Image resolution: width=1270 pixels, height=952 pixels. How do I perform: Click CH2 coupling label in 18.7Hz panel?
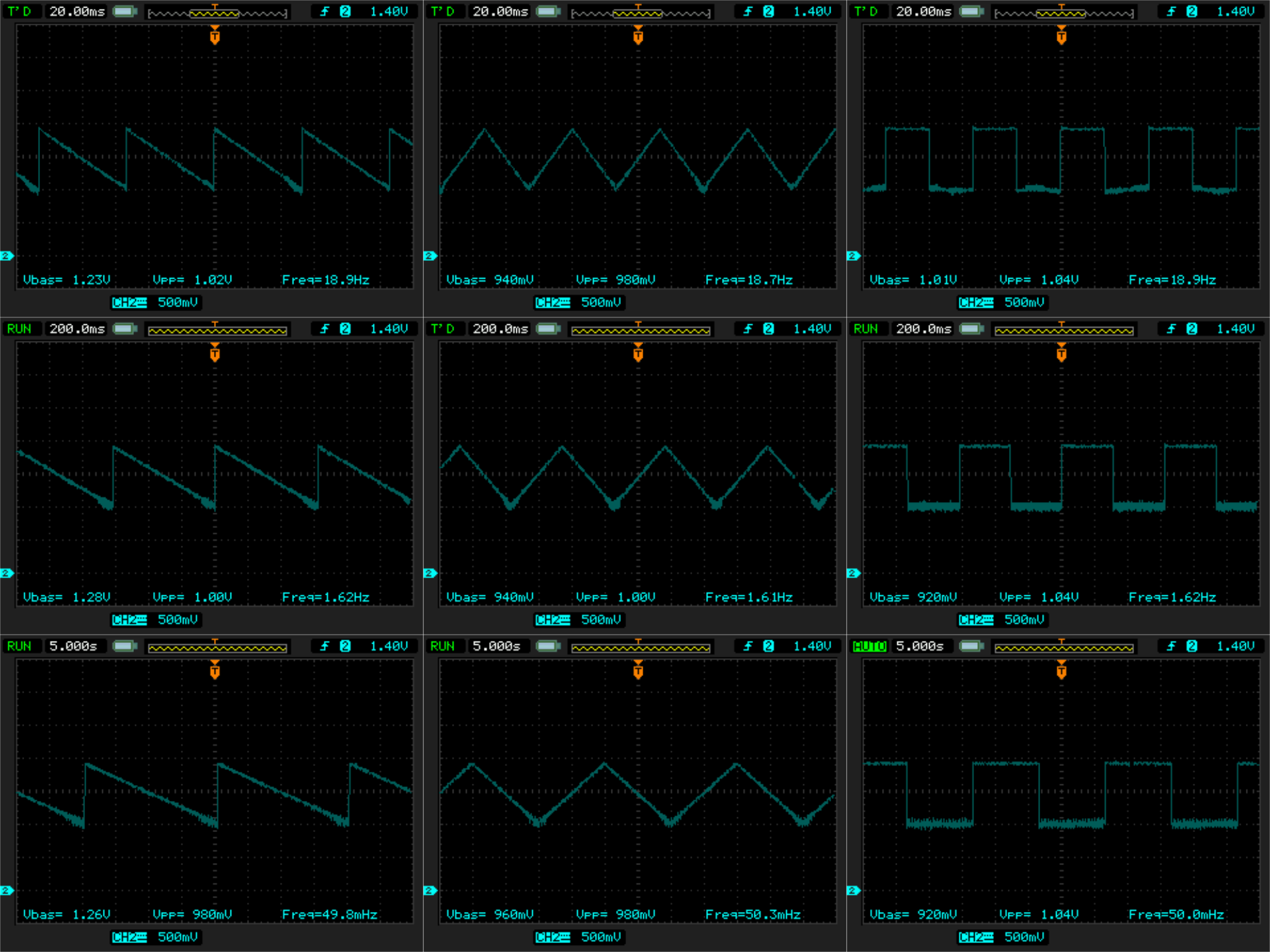(x=552, y=303)
